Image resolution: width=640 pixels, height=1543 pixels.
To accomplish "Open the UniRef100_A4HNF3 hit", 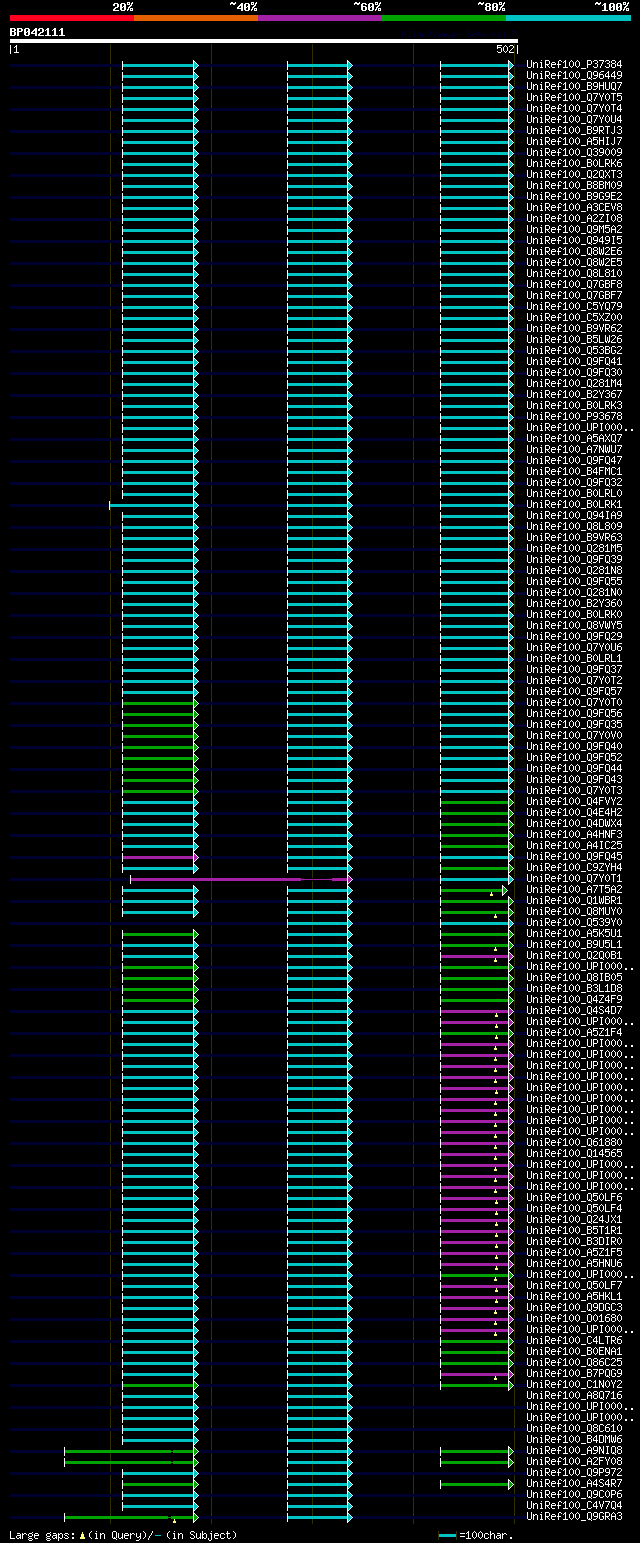I will click(x=574, y=834).
